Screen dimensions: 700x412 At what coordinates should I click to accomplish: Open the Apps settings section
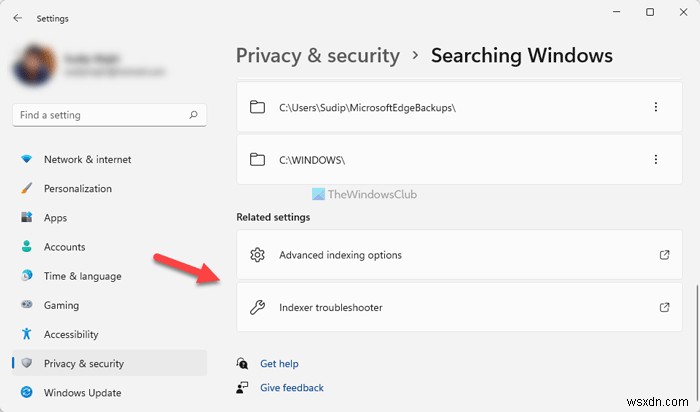pyautogui.click(x=55, y=218)
